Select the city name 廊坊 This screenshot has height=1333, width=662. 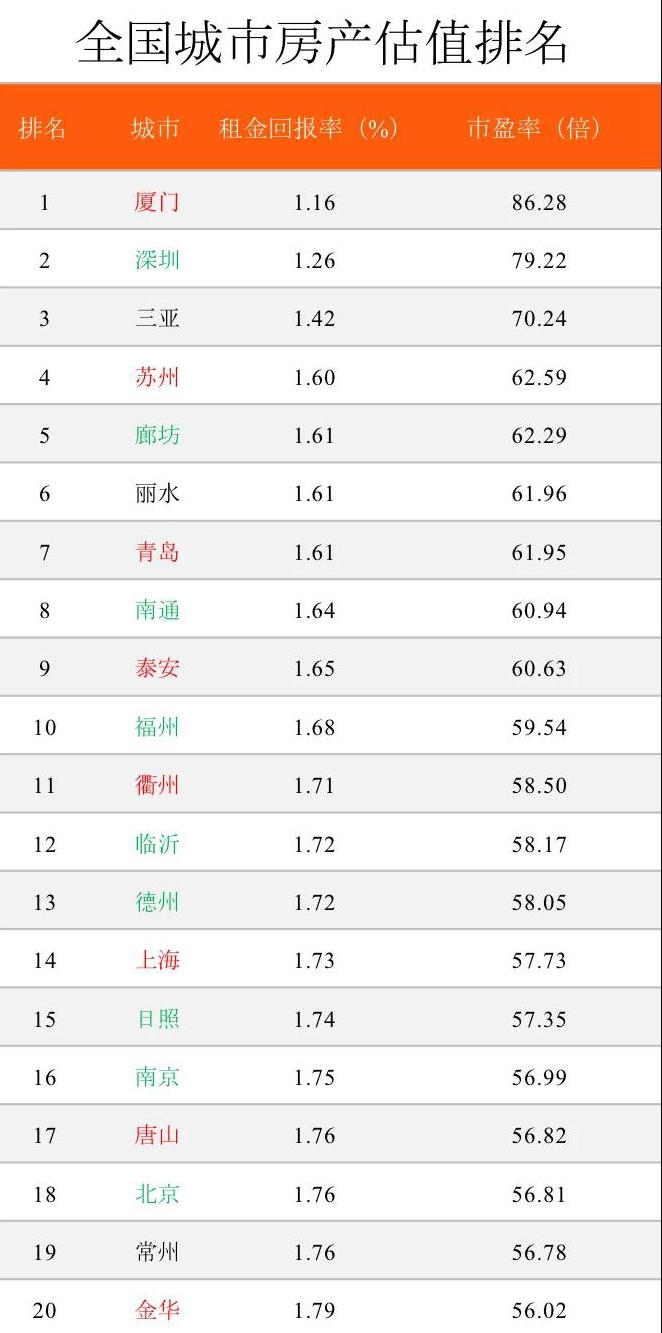157,435
